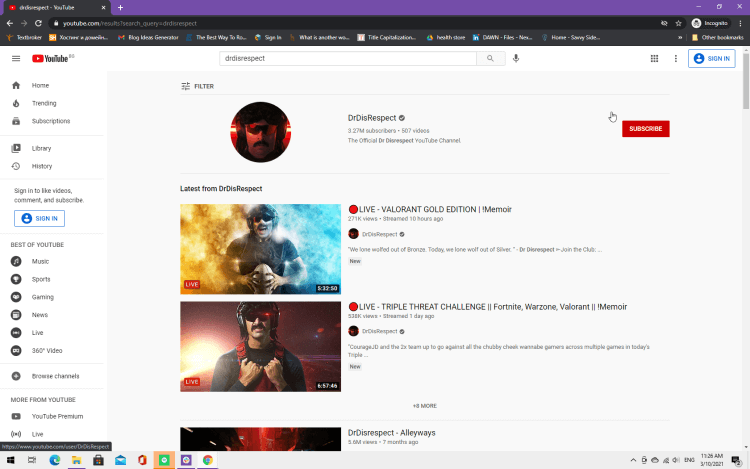
Task: Open File Explorer from the taskbar
Action: 77,460
